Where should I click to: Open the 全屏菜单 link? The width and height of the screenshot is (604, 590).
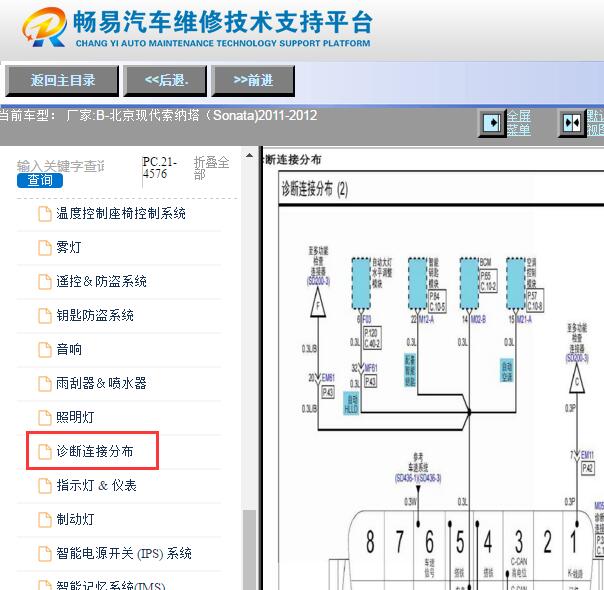click(x=518, y=123)
